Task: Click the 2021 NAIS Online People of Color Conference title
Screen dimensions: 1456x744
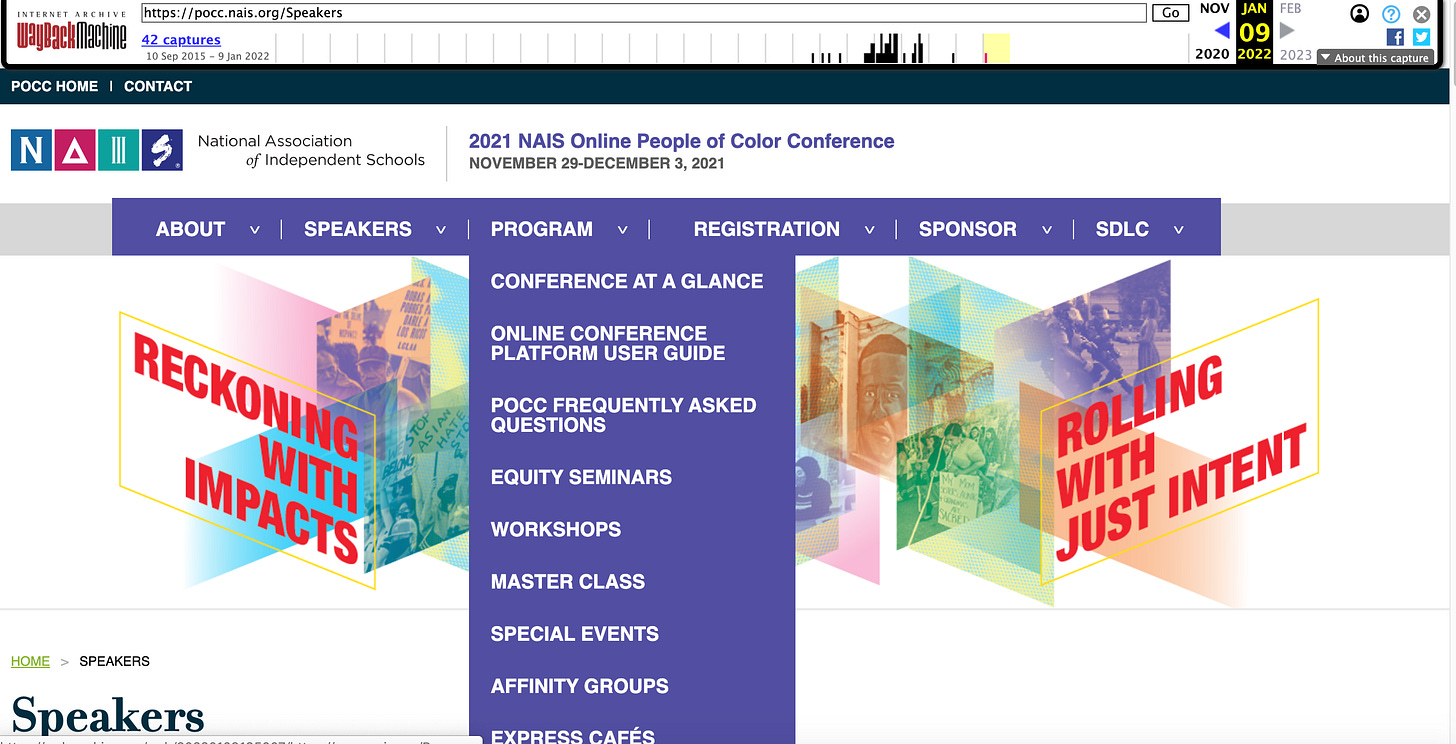Action: tap(682, 141)
